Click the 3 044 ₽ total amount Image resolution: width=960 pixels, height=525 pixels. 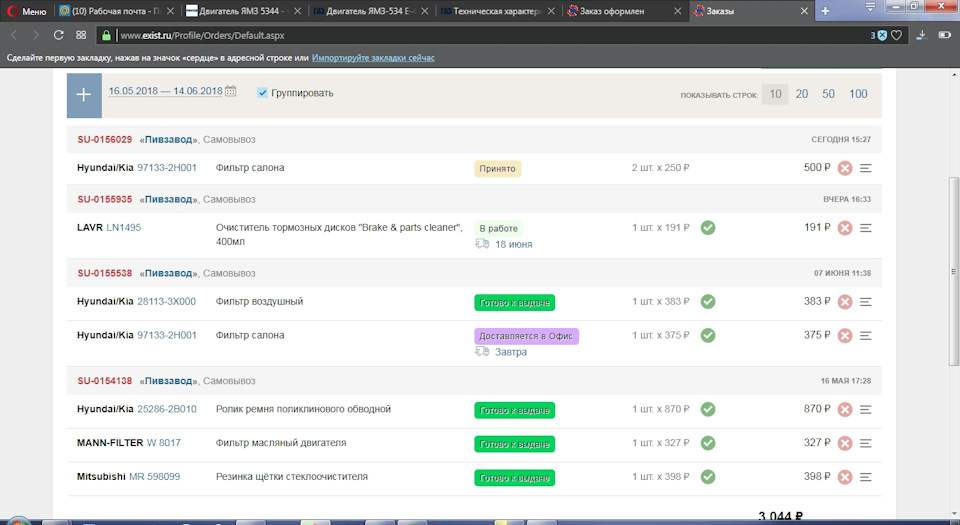click(x=780, y=517)
